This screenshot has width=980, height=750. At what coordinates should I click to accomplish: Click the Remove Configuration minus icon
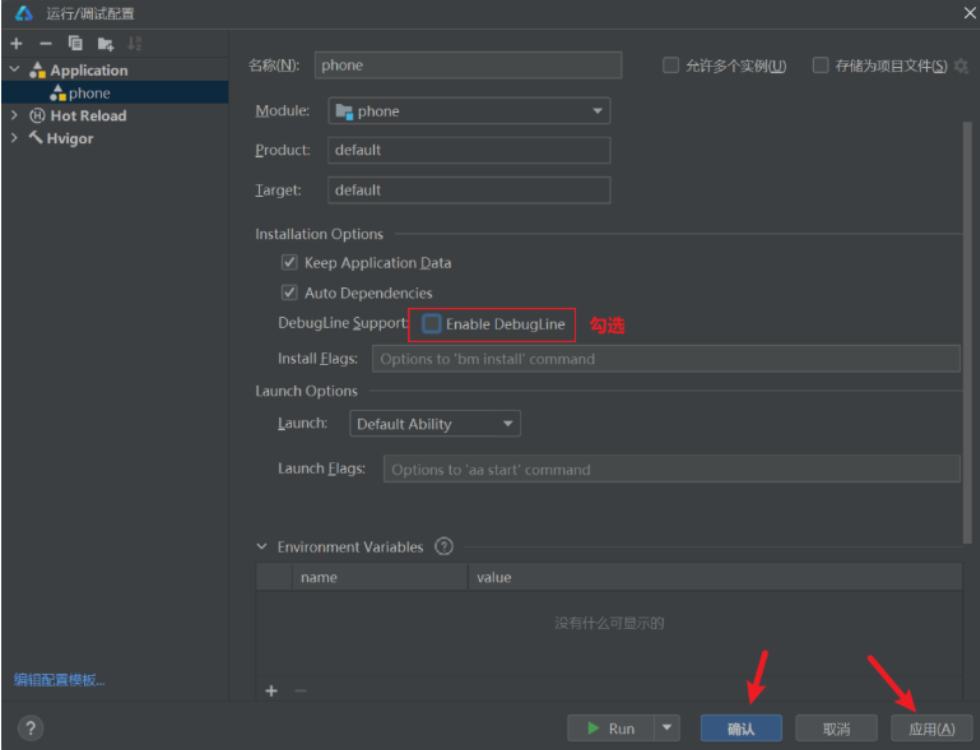pos(45,43)
